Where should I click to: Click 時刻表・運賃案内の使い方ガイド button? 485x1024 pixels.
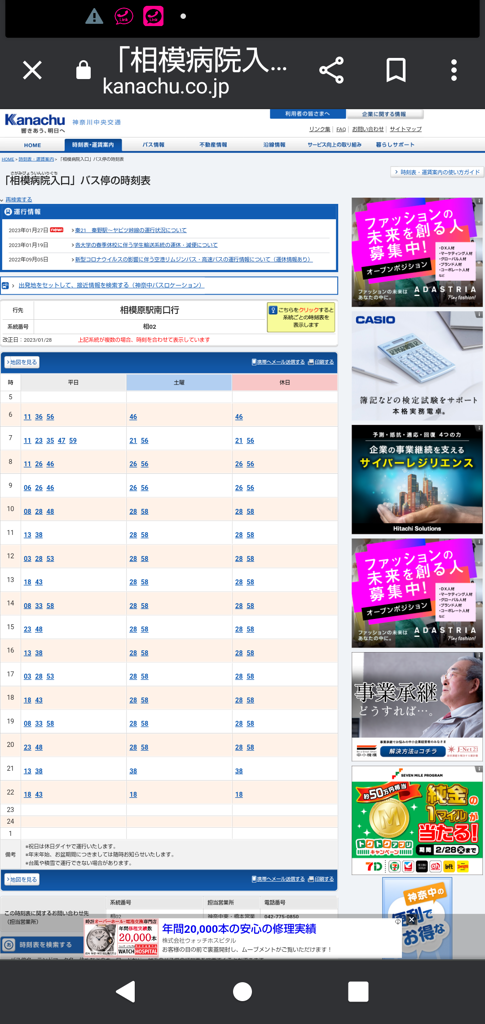(x=437, y=172)
